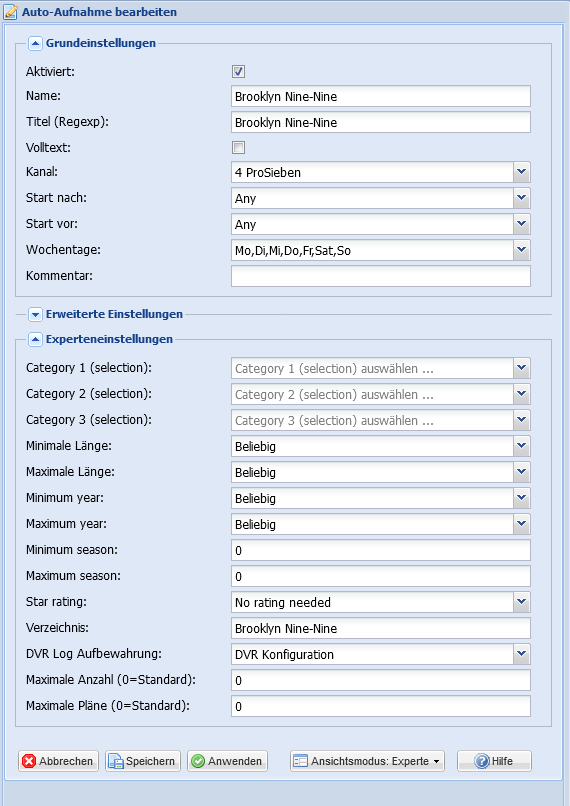Click the Speichern save disk icon
This screenshot has width=570, height=806.
[116, 761]
